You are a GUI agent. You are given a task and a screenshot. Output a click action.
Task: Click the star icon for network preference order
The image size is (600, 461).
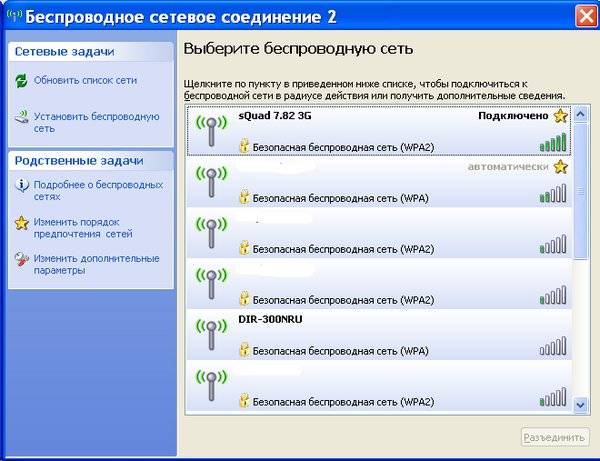[22, 223]
